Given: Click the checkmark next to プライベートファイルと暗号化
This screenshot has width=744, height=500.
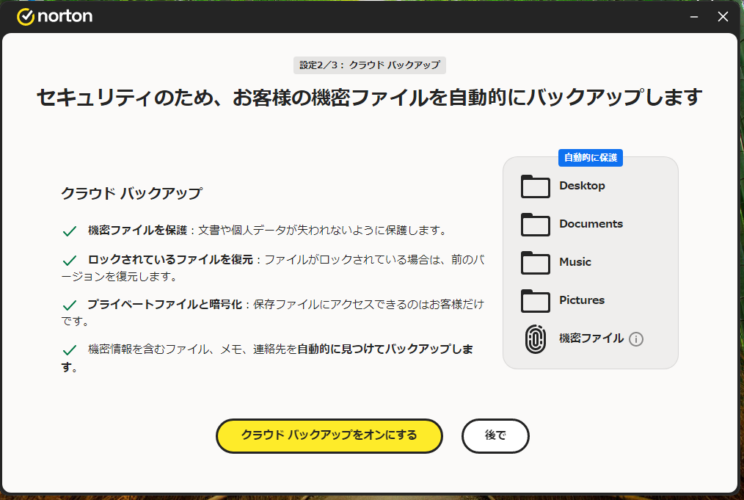Looking at the screenshot, I should pyautogui.click(x=70, y=305).
